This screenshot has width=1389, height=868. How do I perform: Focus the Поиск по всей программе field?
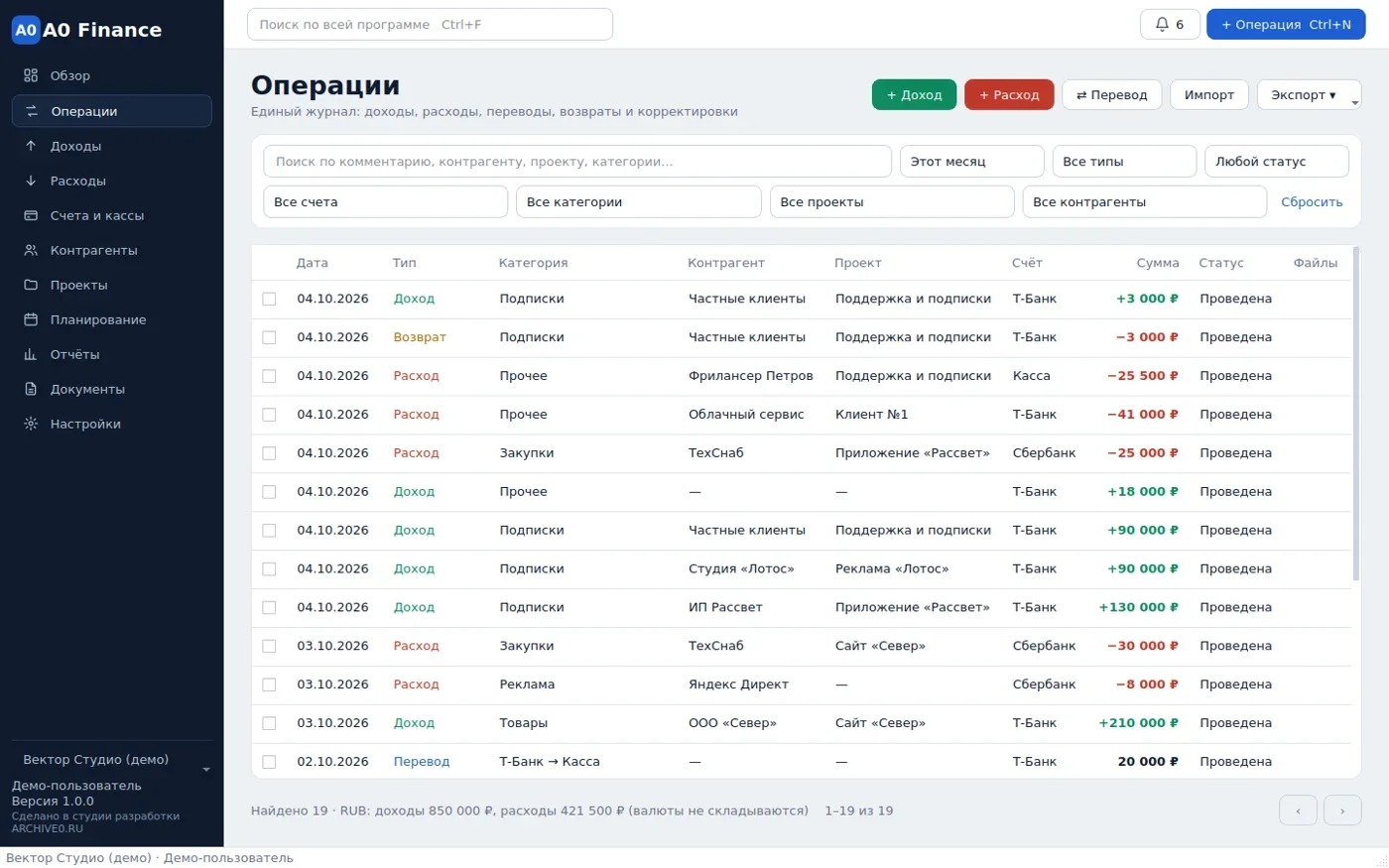point(430,24)
